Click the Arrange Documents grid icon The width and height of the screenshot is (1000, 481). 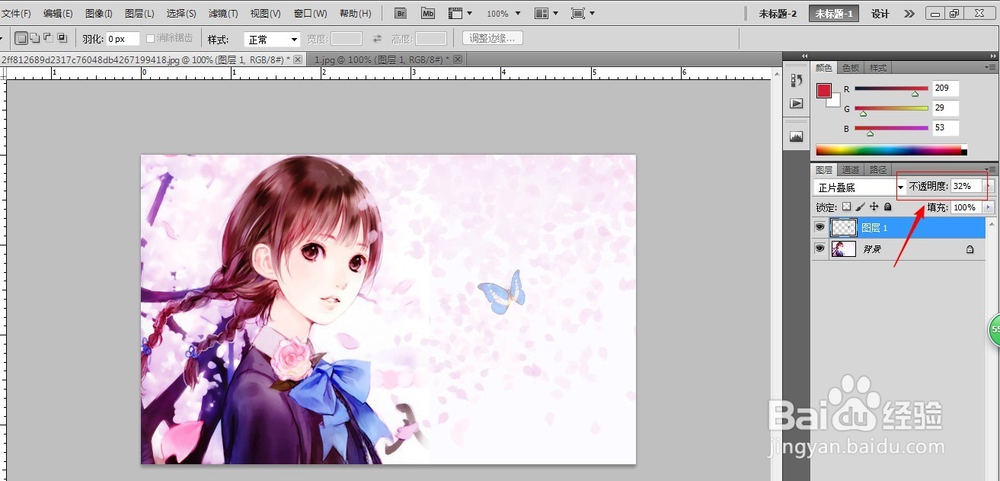541,13
